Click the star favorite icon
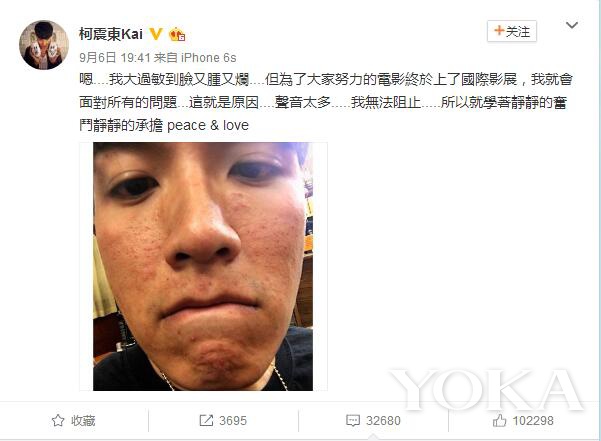 coord(58,420)
